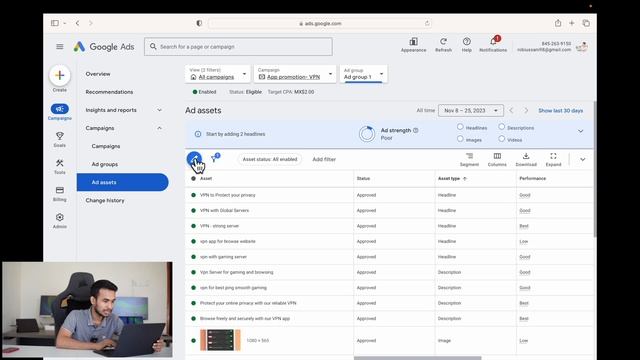The width and height of the screenshot is (640, 360).
Task: Open the Billing card icon
Action: [60, 190]
